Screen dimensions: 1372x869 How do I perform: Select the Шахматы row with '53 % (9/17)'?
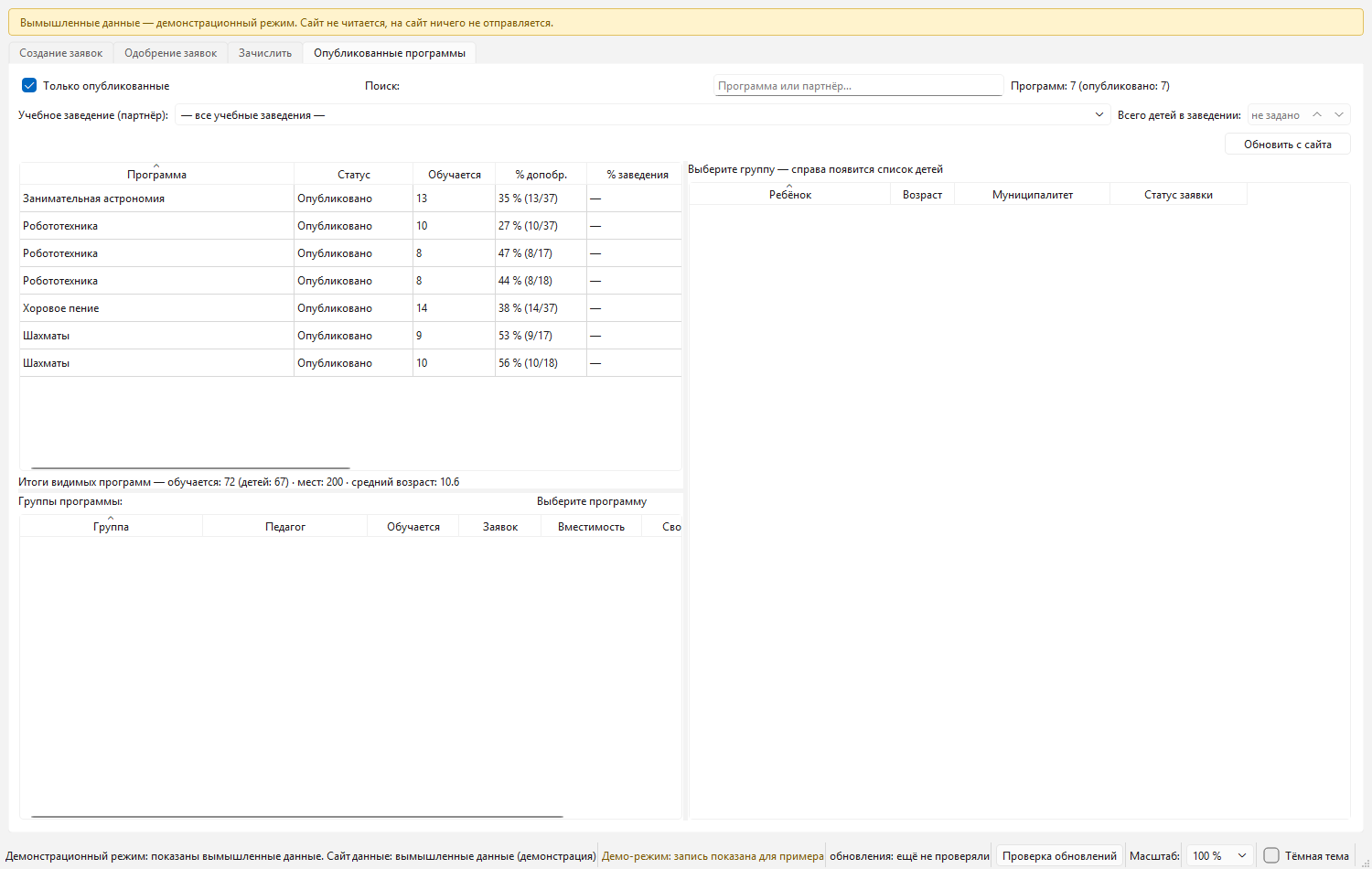(351, 336)
